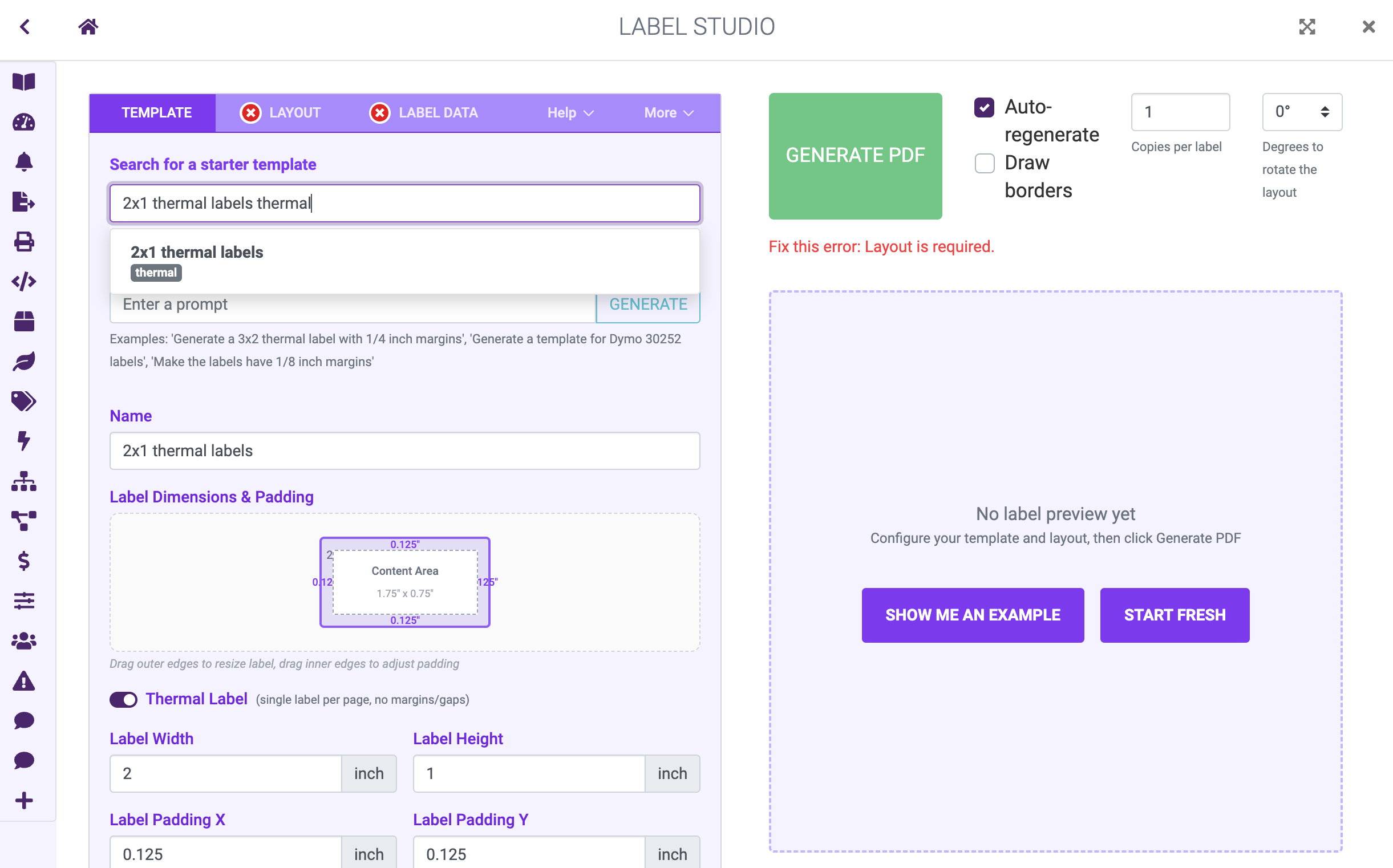Enable the Draw borders checkbox
The height and width of the screenshot is (868, 1393).
(984, 163)
